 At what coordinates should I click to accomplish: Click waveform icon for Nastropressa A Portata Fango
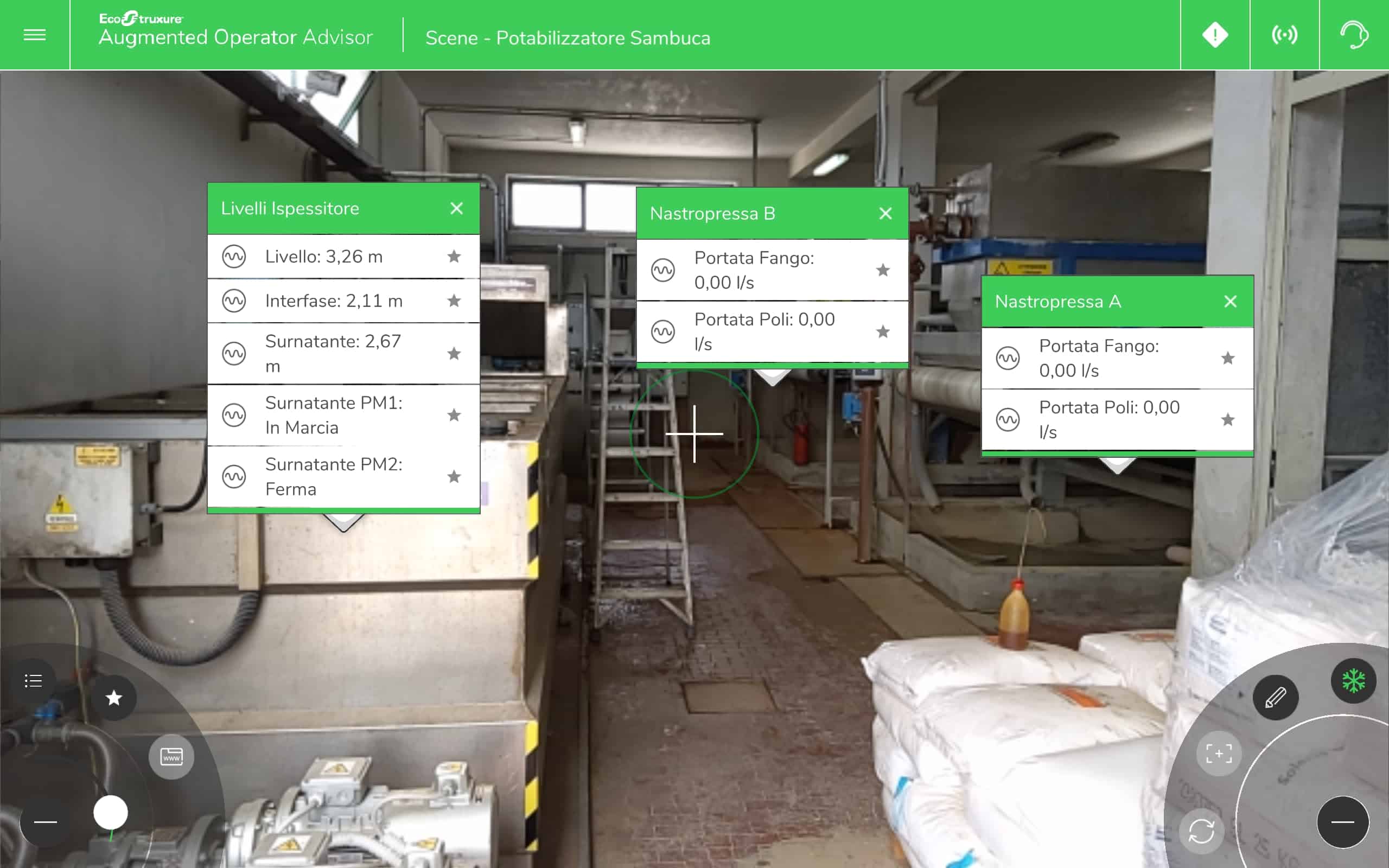tap(1008, 358)
